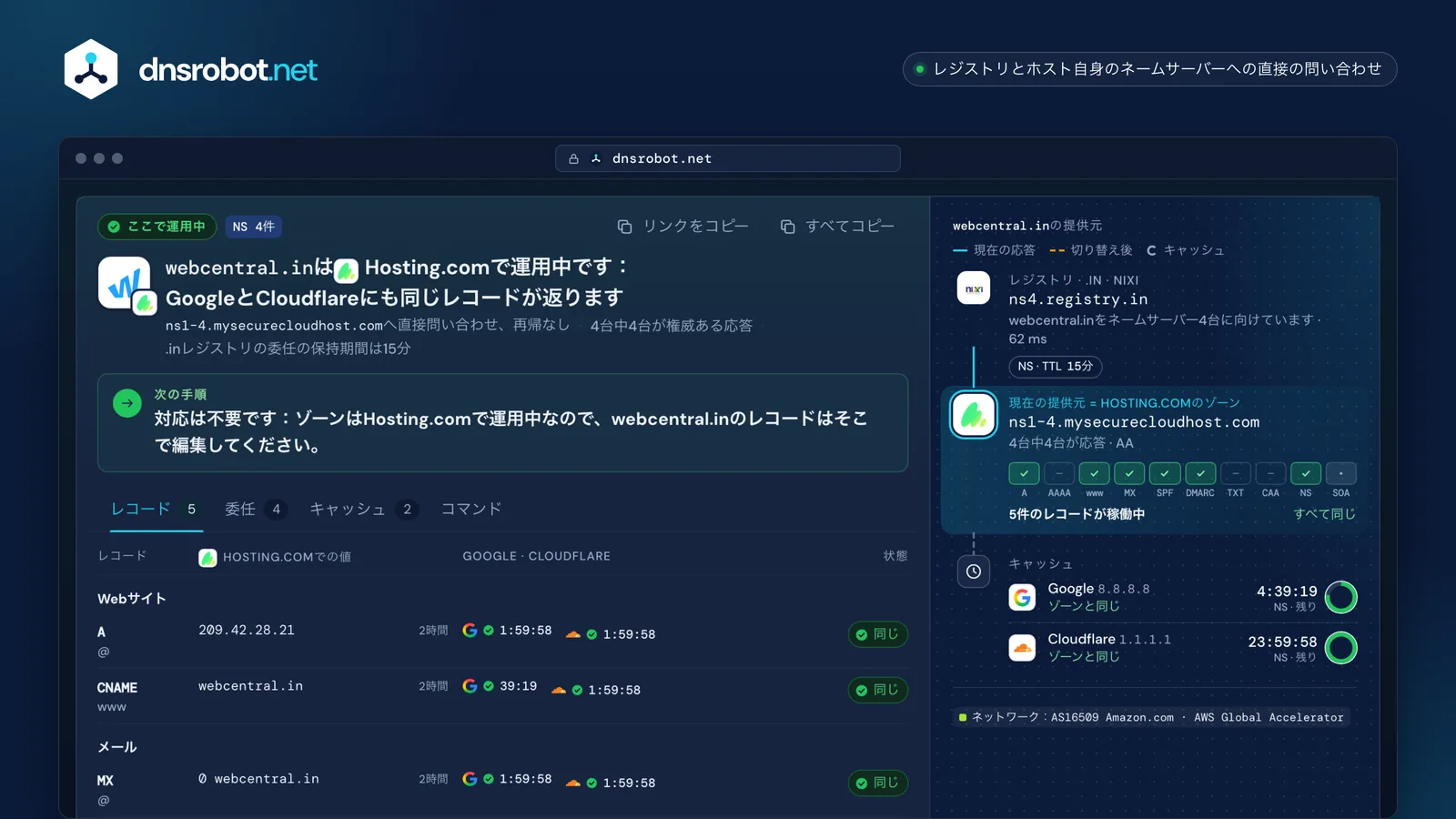Click the Google icon in the A record row
The image size is (1456, 819).
(x=470, y=630)
